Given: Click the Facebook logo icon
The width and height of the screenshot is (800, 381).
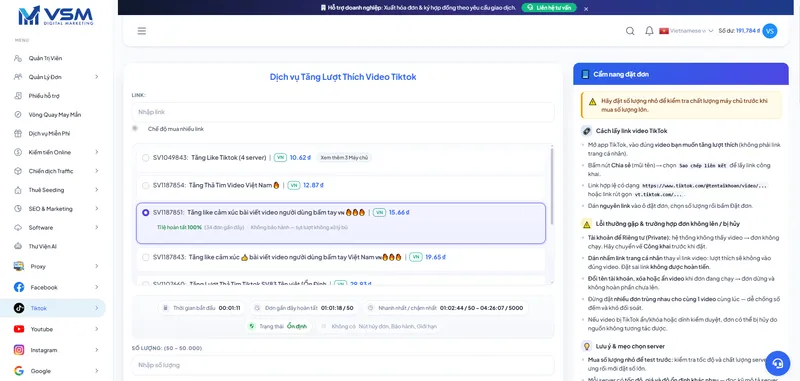Looking at the screenshot, I should 19,287.
